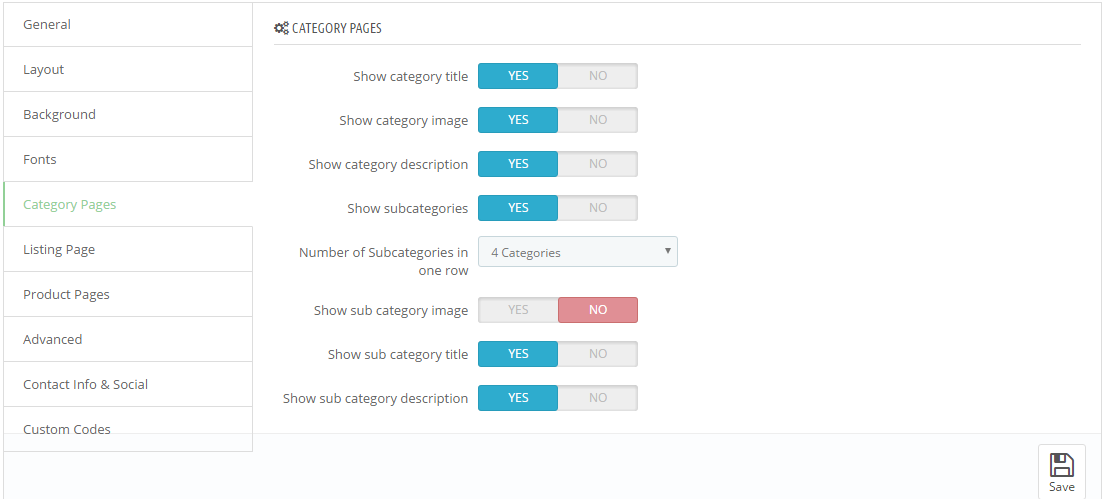Enable Show sub category image with YES
The height and width of the screenshot is (499, 1103).
[518, 310]
